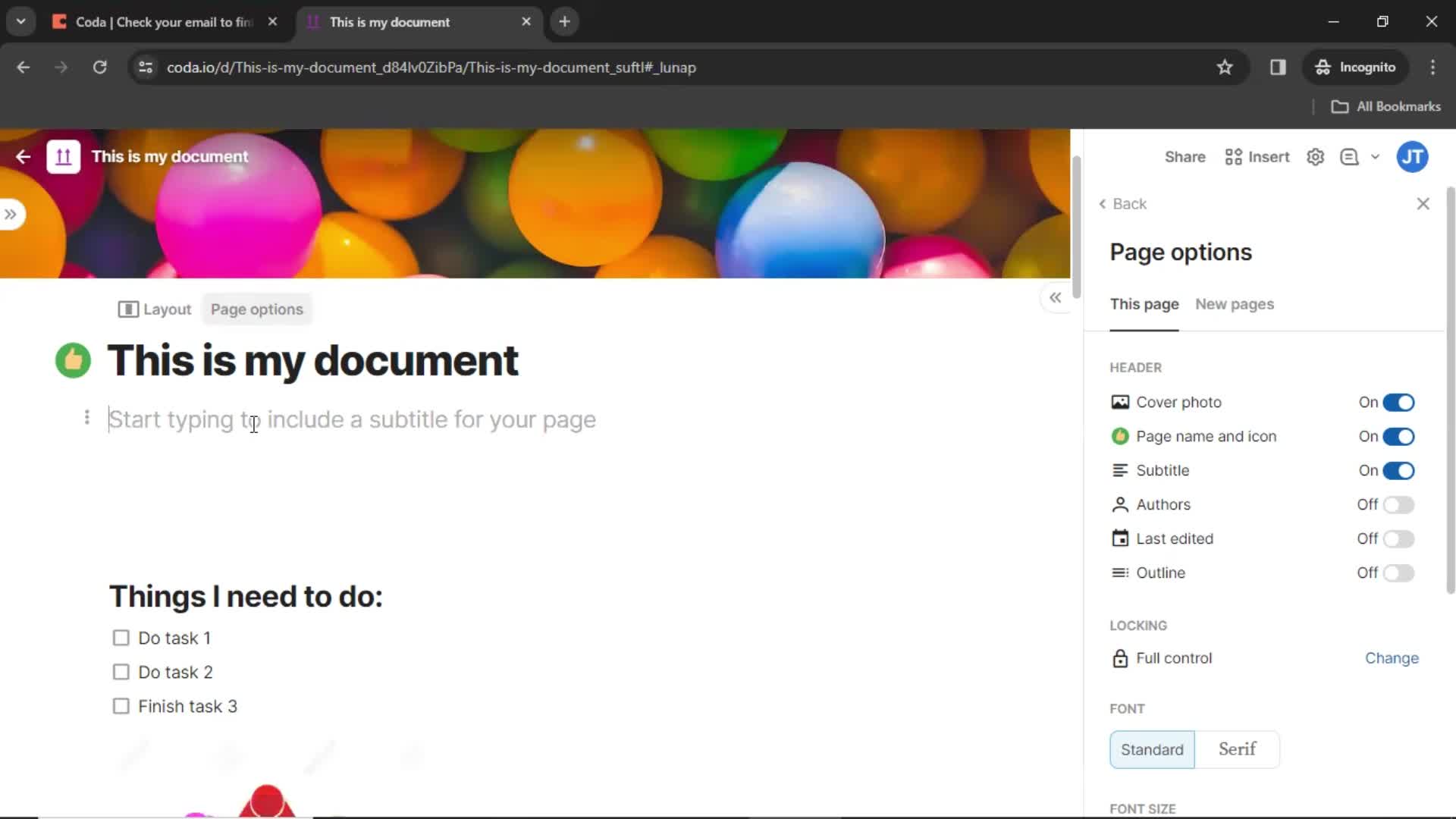Image resolution: width=1456 pixels, height=819 pixels.
Task: Expand the comments dropdown arrow
Action: (1375, 157)
